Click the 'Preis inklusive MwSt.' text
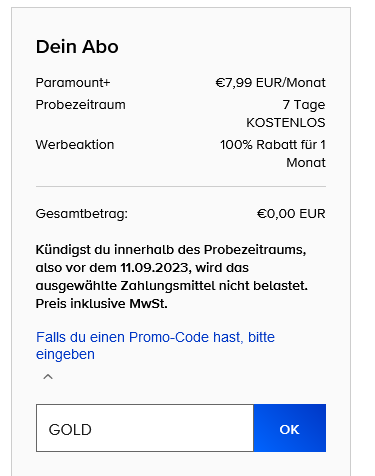 (102, 304)
